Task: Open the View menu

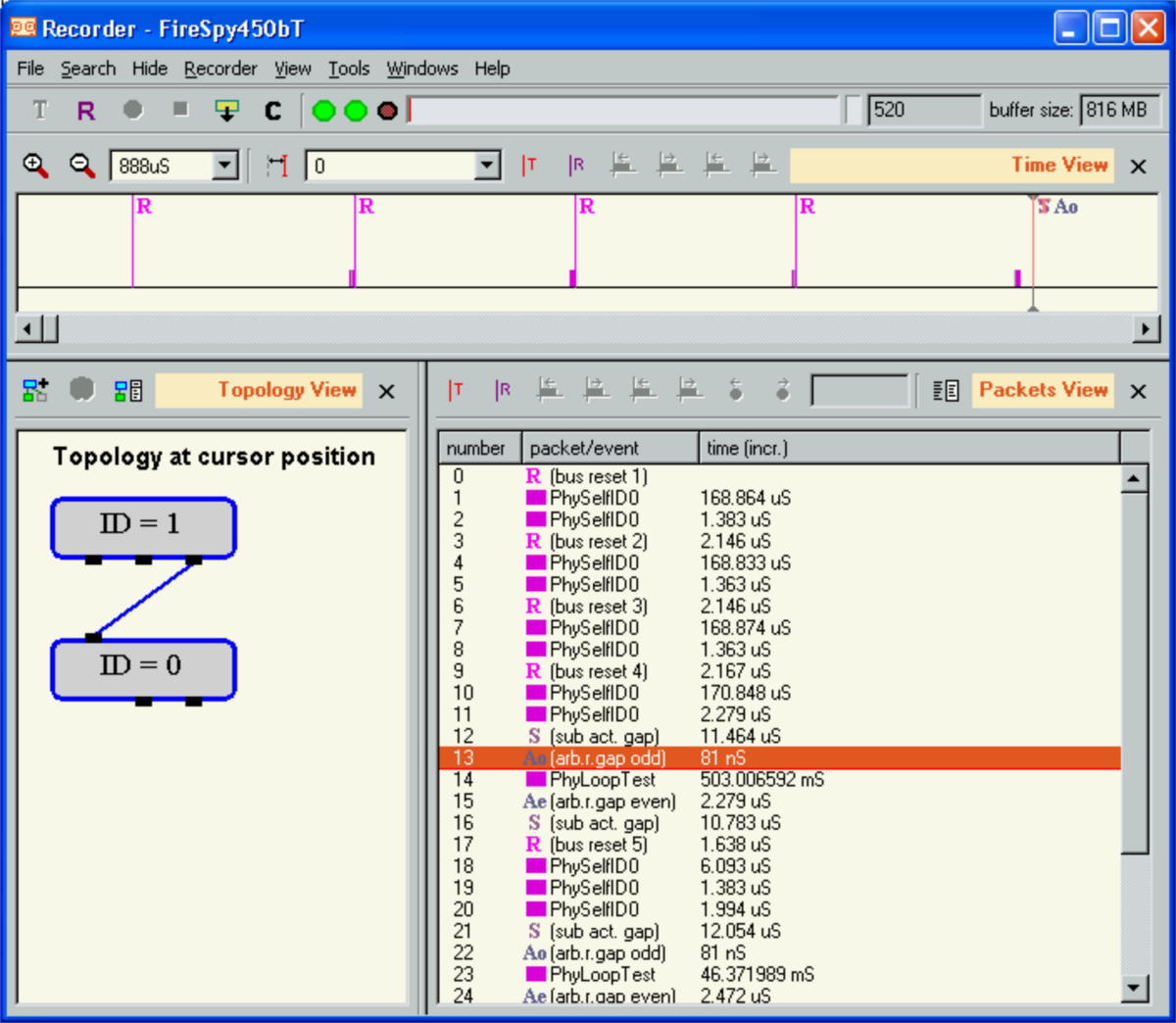Action: coord(293,69)
